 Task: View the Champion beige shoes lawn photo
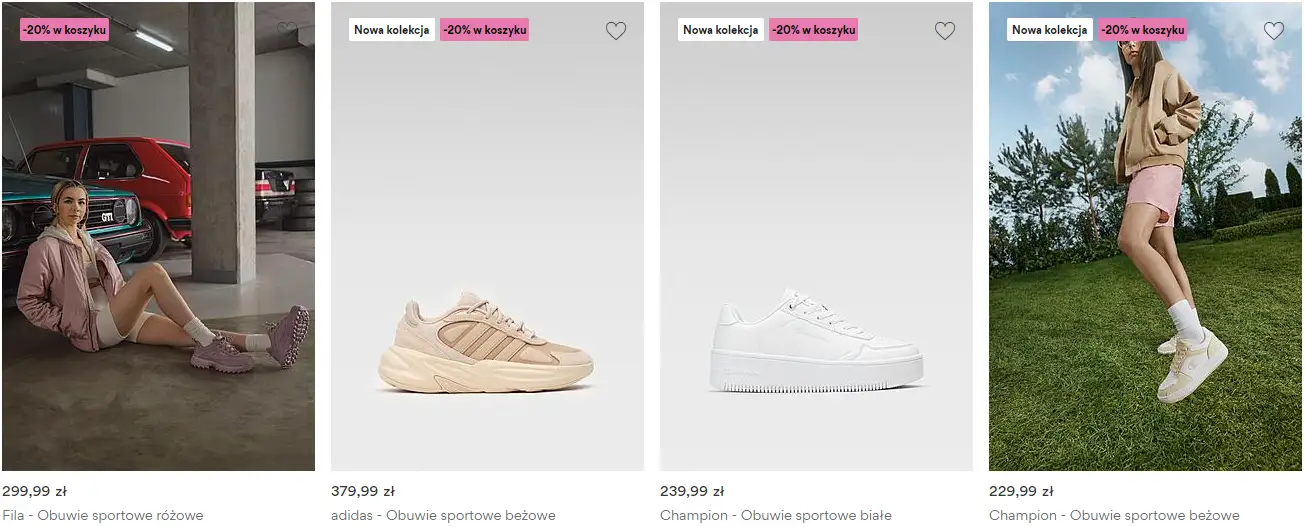click(1145, 250)
